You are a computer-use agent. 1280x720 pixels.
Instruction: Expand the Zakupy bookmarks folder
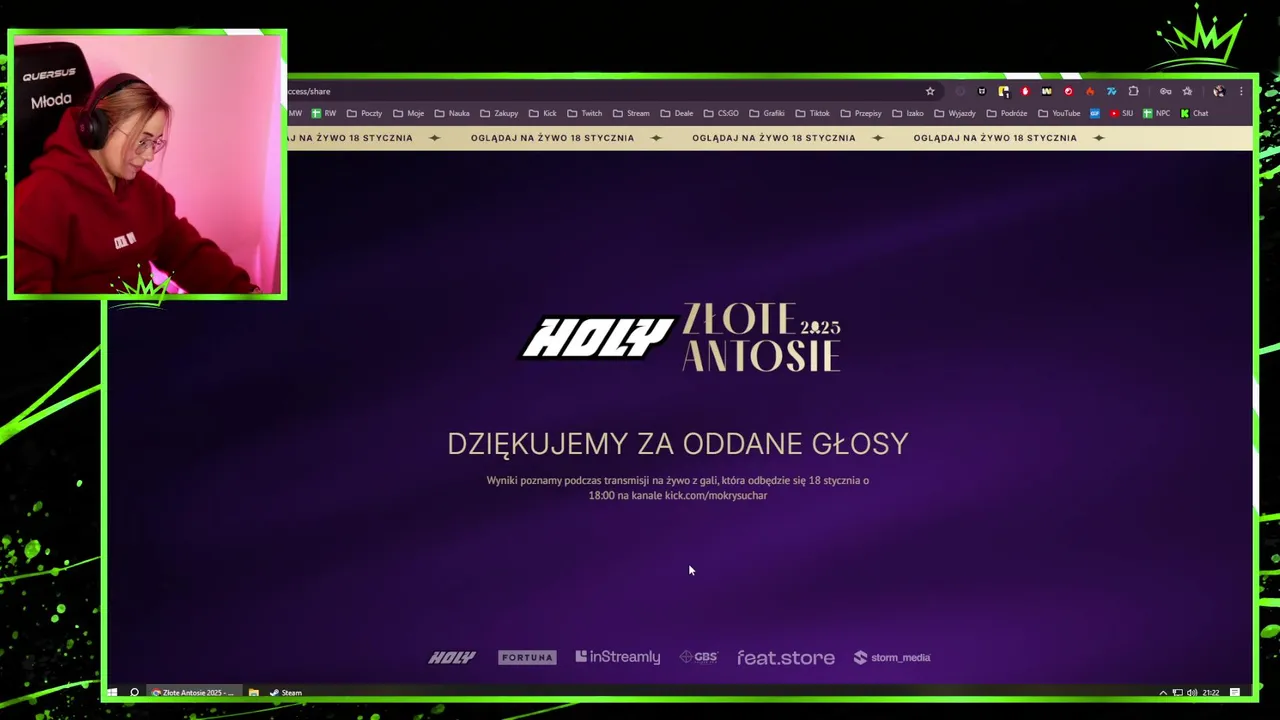coord(499,113)
